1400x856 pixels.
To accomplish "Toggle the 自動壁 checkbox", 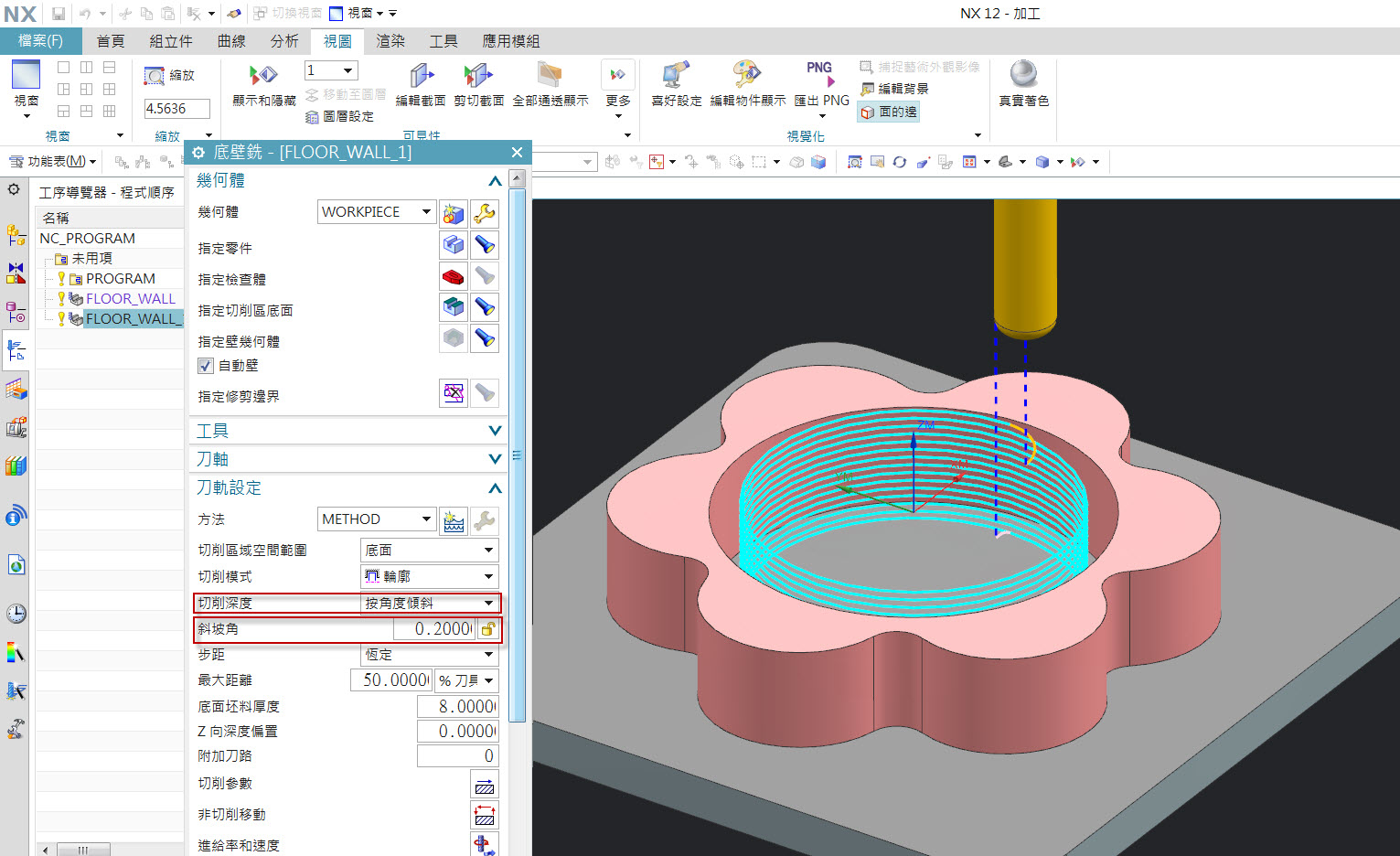I will pyautogui.click(x=206, y=366).
